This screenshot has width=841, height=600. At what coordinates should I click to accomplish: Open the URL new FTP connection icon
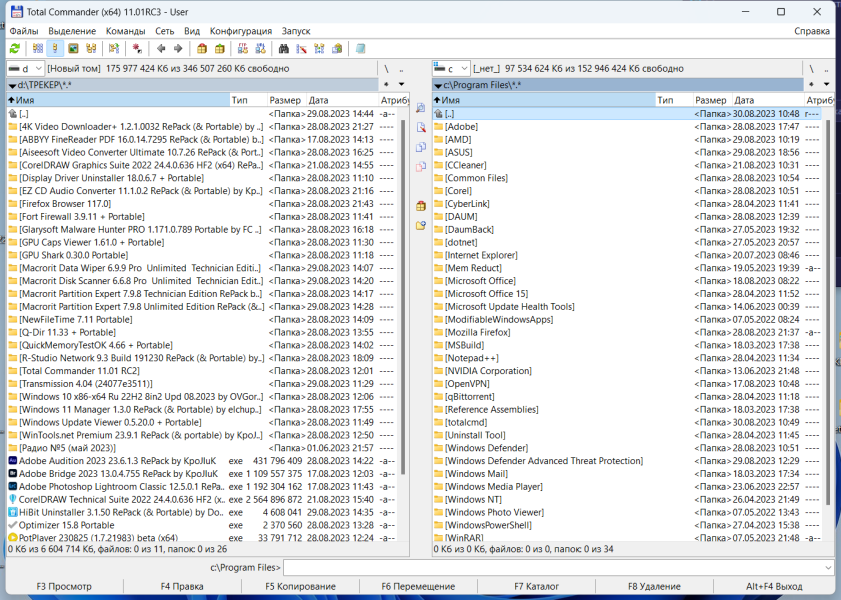point(261,49)
